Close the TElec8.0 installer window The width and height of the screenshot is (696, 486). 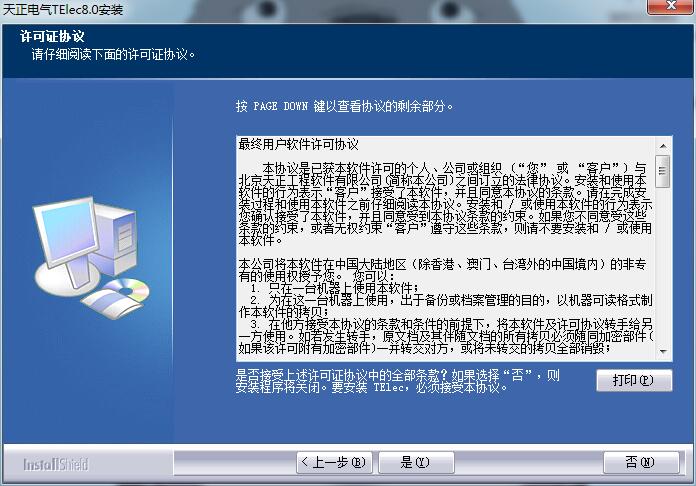(x=661, y=8)
